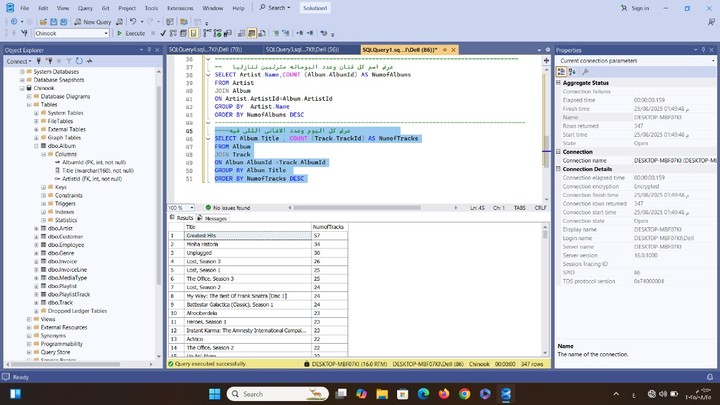Open Google Chrome from the taskbar

click(x=464, y=394)
